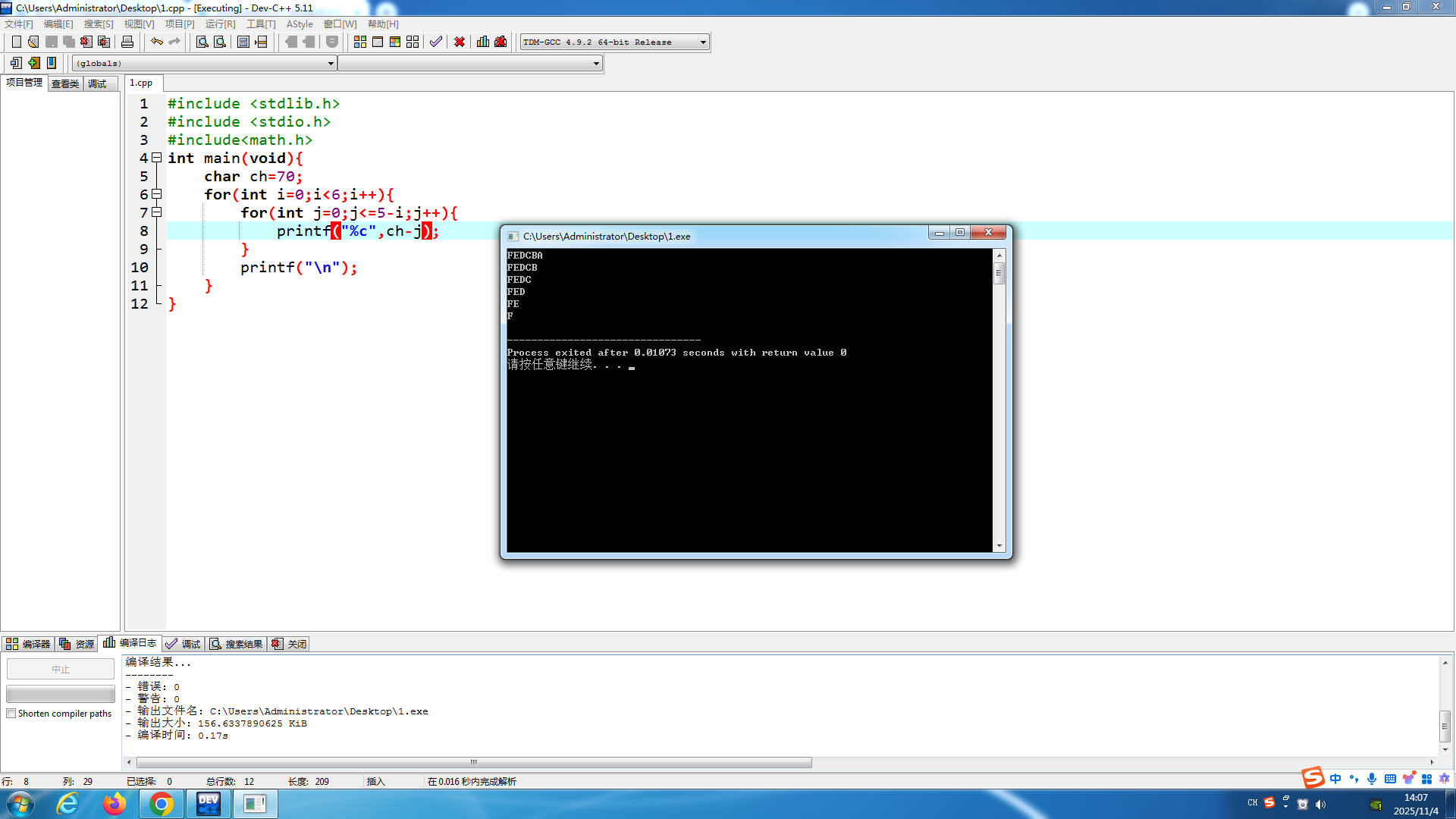Viewport: 1456px width, 819px height.
Task: Click the 关闭 button in the bottom panel
Action: (290, 644)
